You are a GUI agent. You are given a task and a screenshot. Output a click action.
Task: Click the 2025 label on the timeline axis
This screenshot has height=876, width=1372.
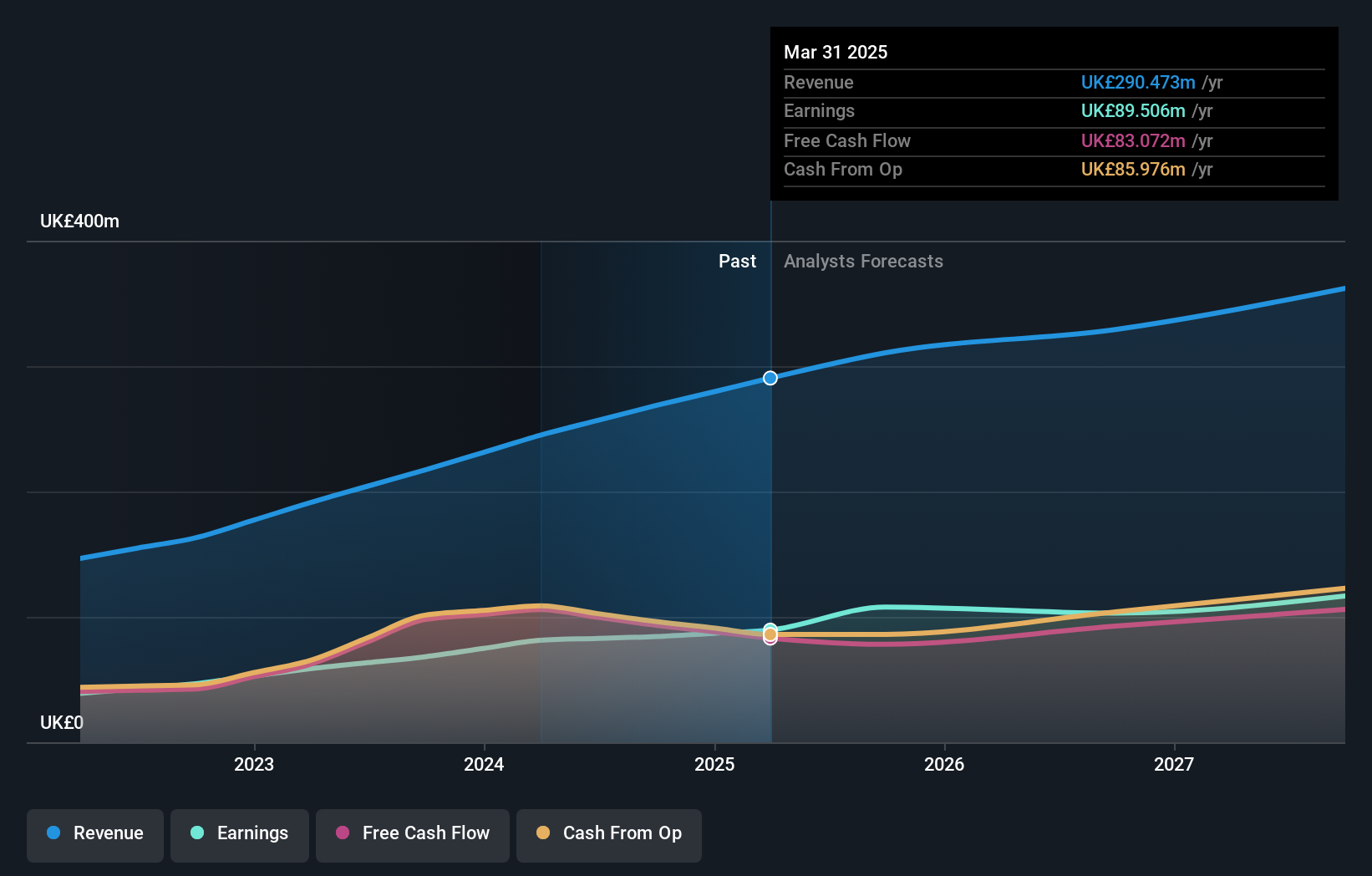(714, 763)
